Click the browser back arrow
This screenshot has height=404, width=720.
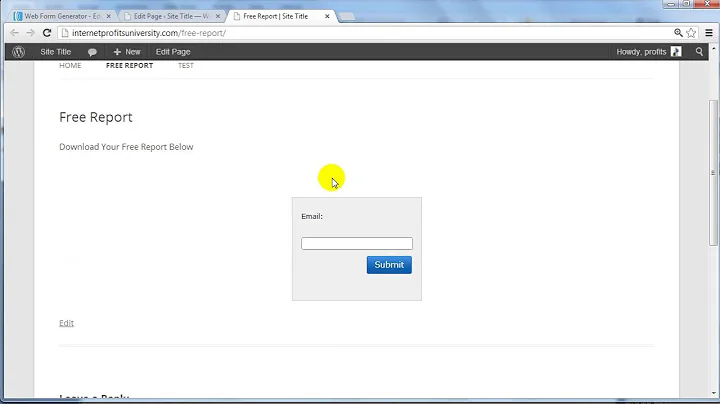[x=14, y=33]
